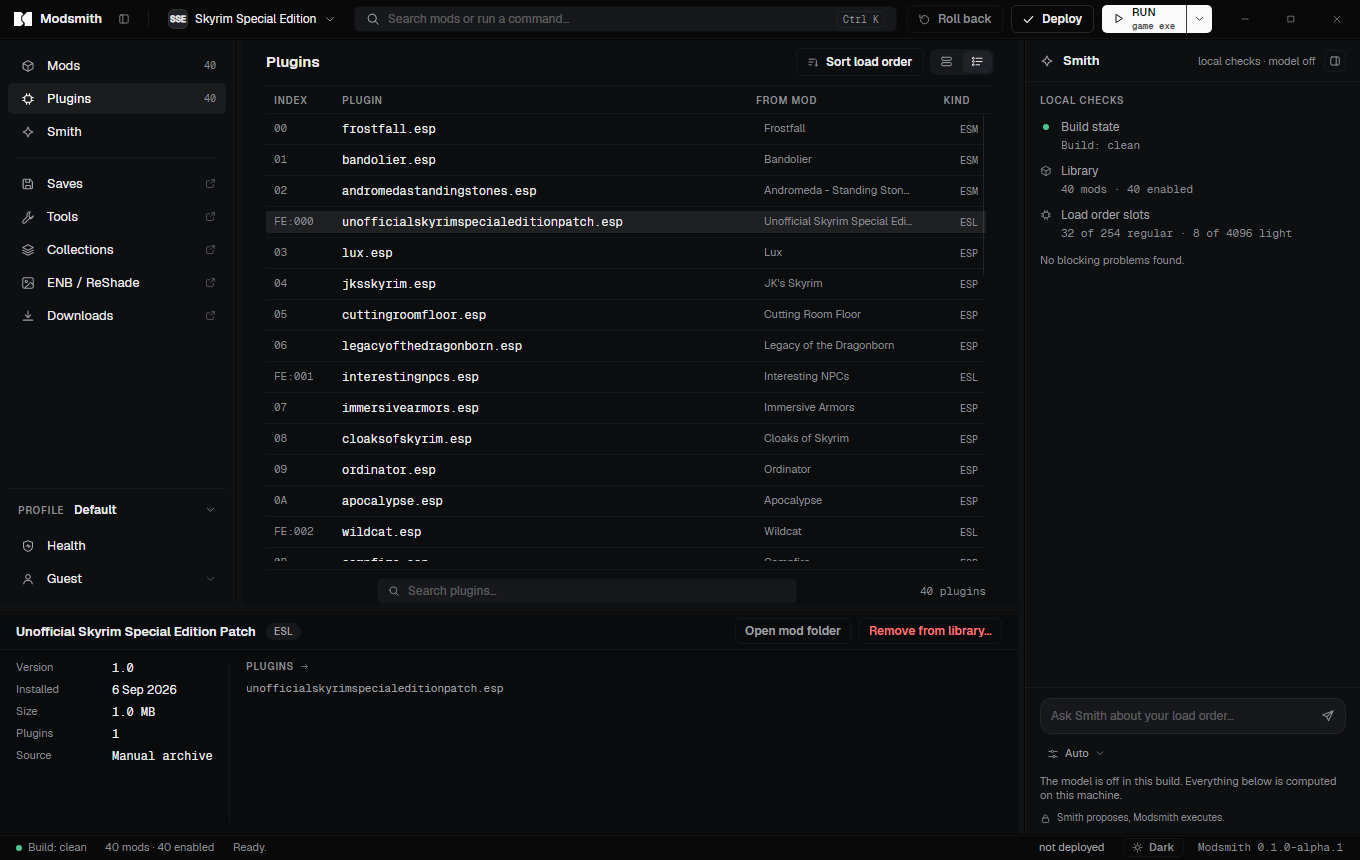Select the immersivearmors.esp plugin row
The height and width of the screenshot is (860, 1360).
click(626, 408)
